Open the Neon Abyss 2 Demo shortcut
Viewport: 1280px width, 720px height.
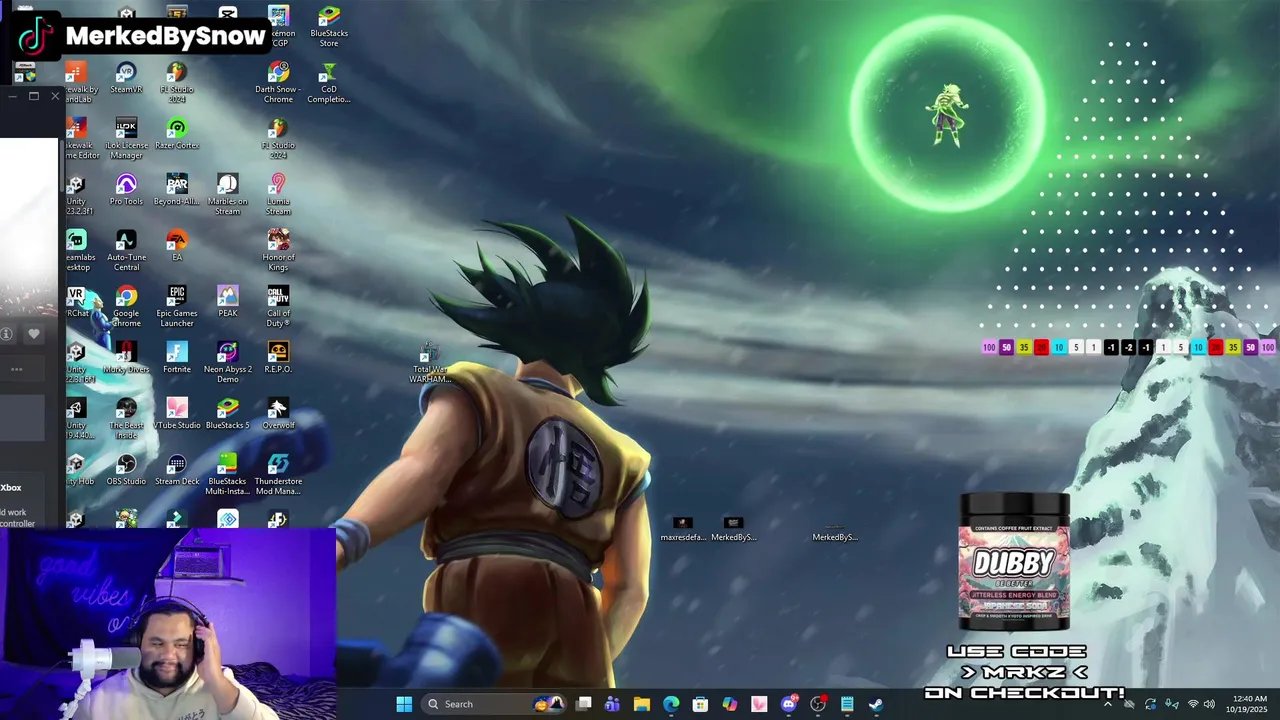pos(228,363)
